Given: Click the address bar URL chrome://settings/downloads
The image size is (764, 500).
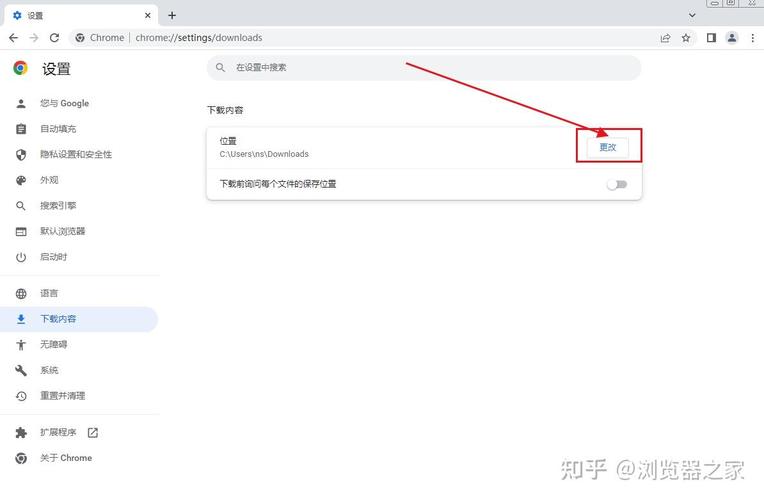Looking at the screenshot, I should [x=199, y=38].
